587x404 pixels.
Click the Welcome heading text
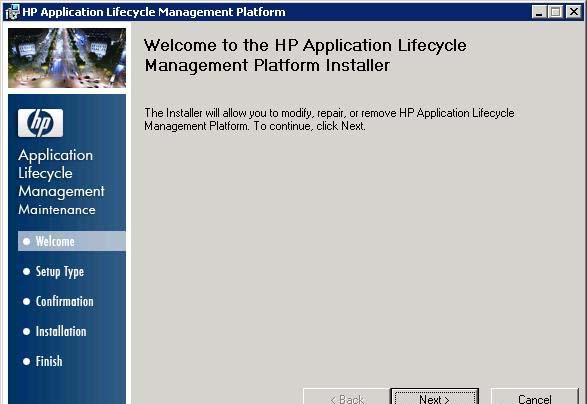point(305,55)
